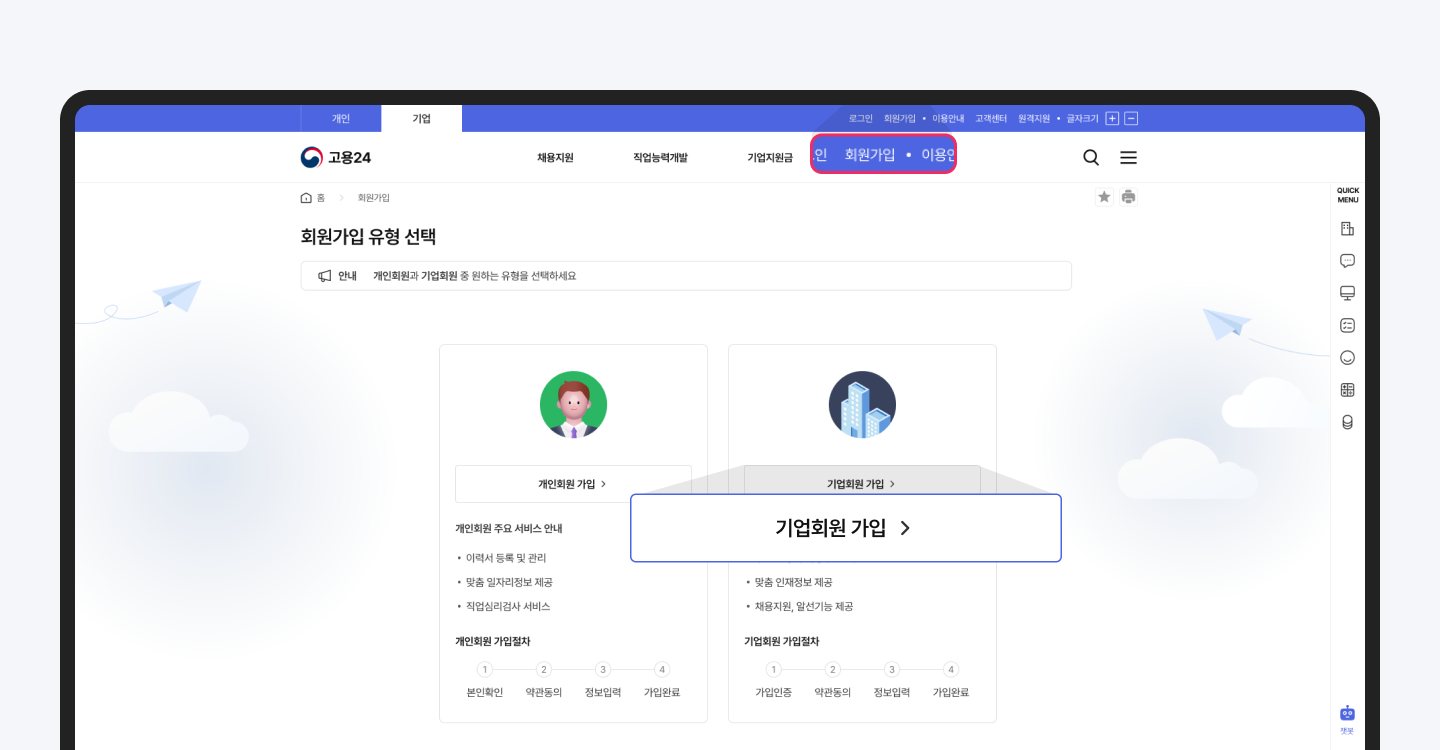The width and height of the screenshot is (1440, 750).
Task: Click the 채용지원, 알선기능 제공 item
Action: click(803, 606)
